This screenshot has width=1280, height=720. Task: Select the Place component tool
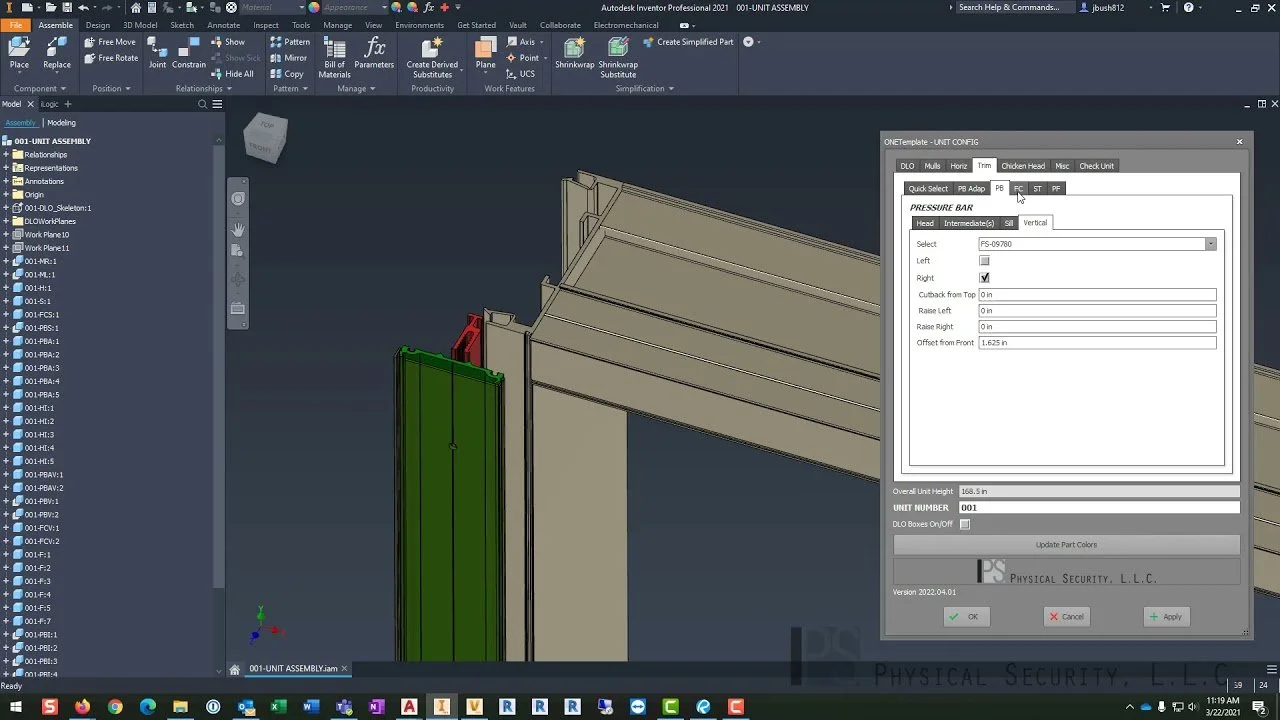[x=19, y=54]
